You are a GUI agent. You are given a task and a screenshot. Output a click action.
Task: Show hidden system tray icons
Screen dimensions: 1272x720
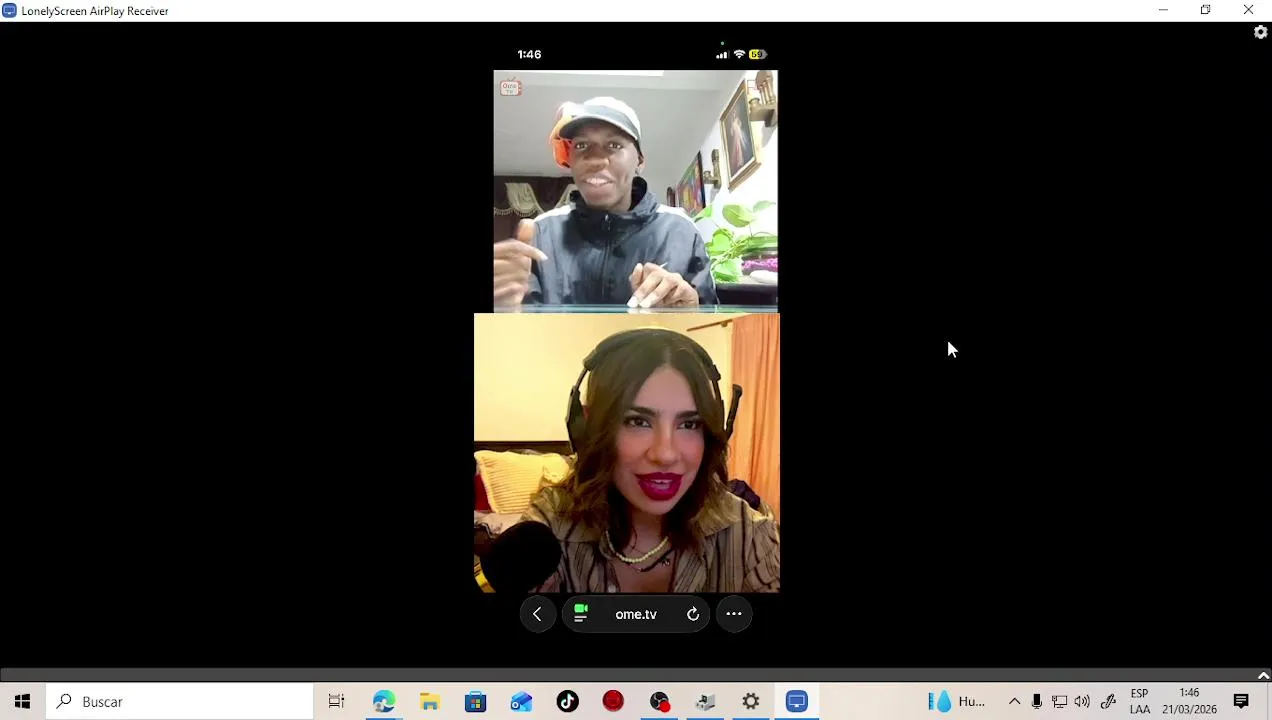click(x=1014, y=702)
